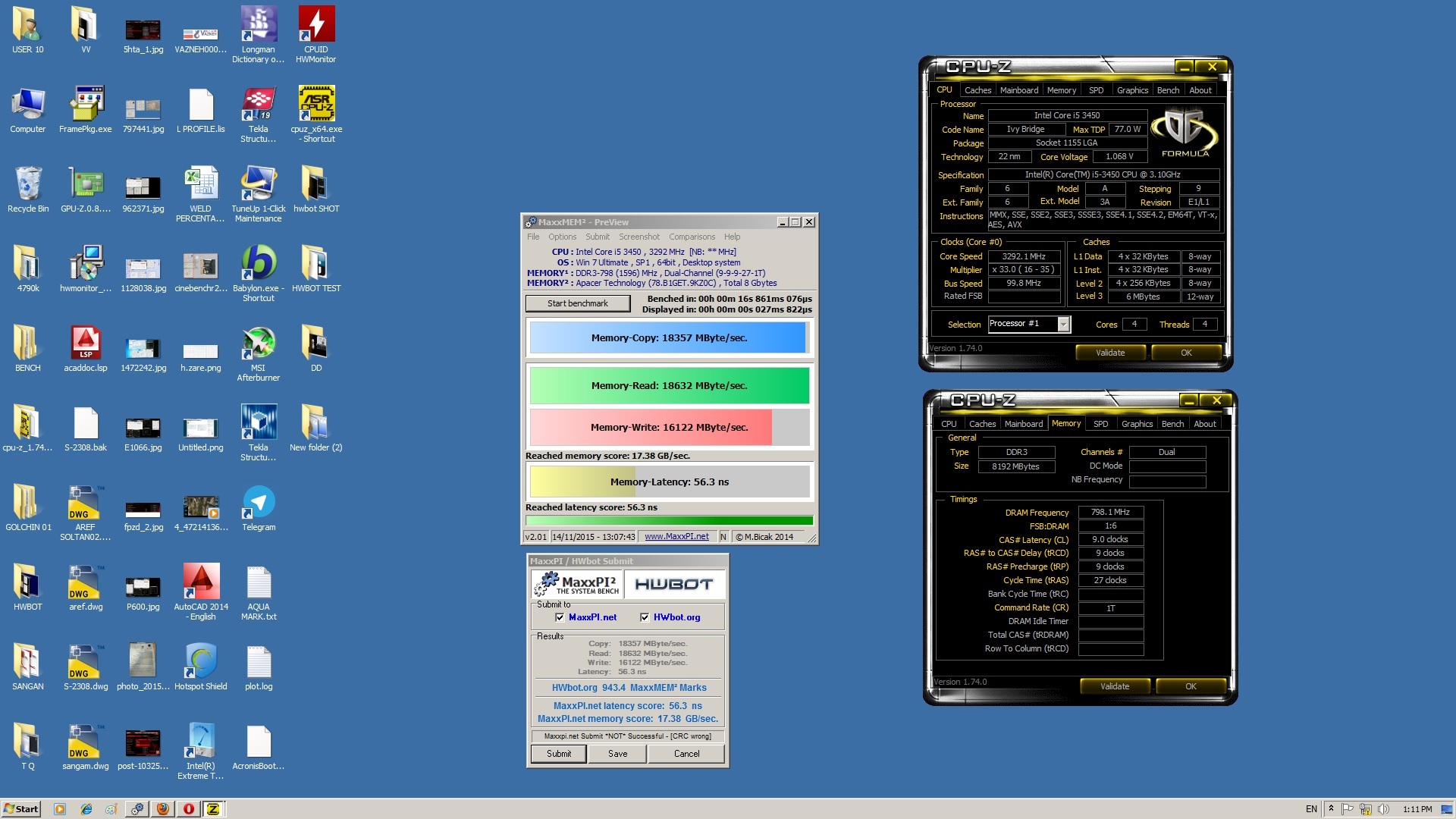Image resolution: width=1456 pixels, height=819 pixels.
Task: Select the cpuz_x64.exe shortcut icon
Action: click(316, 114)
